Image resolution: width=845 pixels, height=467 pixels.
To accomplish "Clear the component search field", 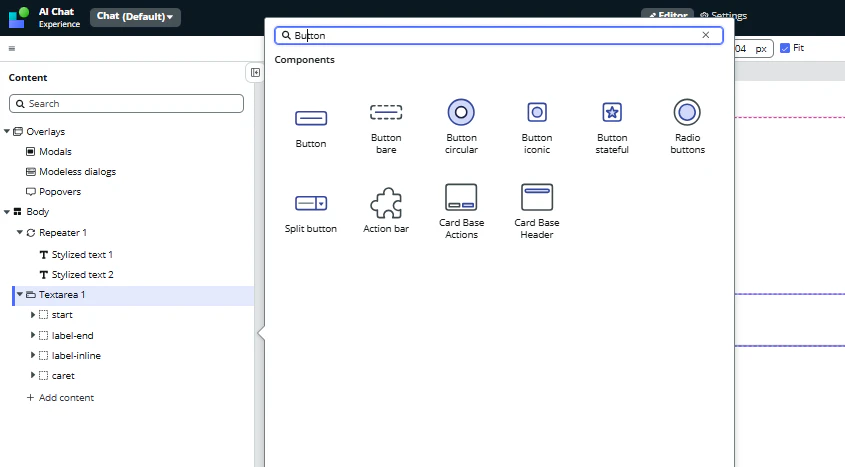I will coord(705,35).
